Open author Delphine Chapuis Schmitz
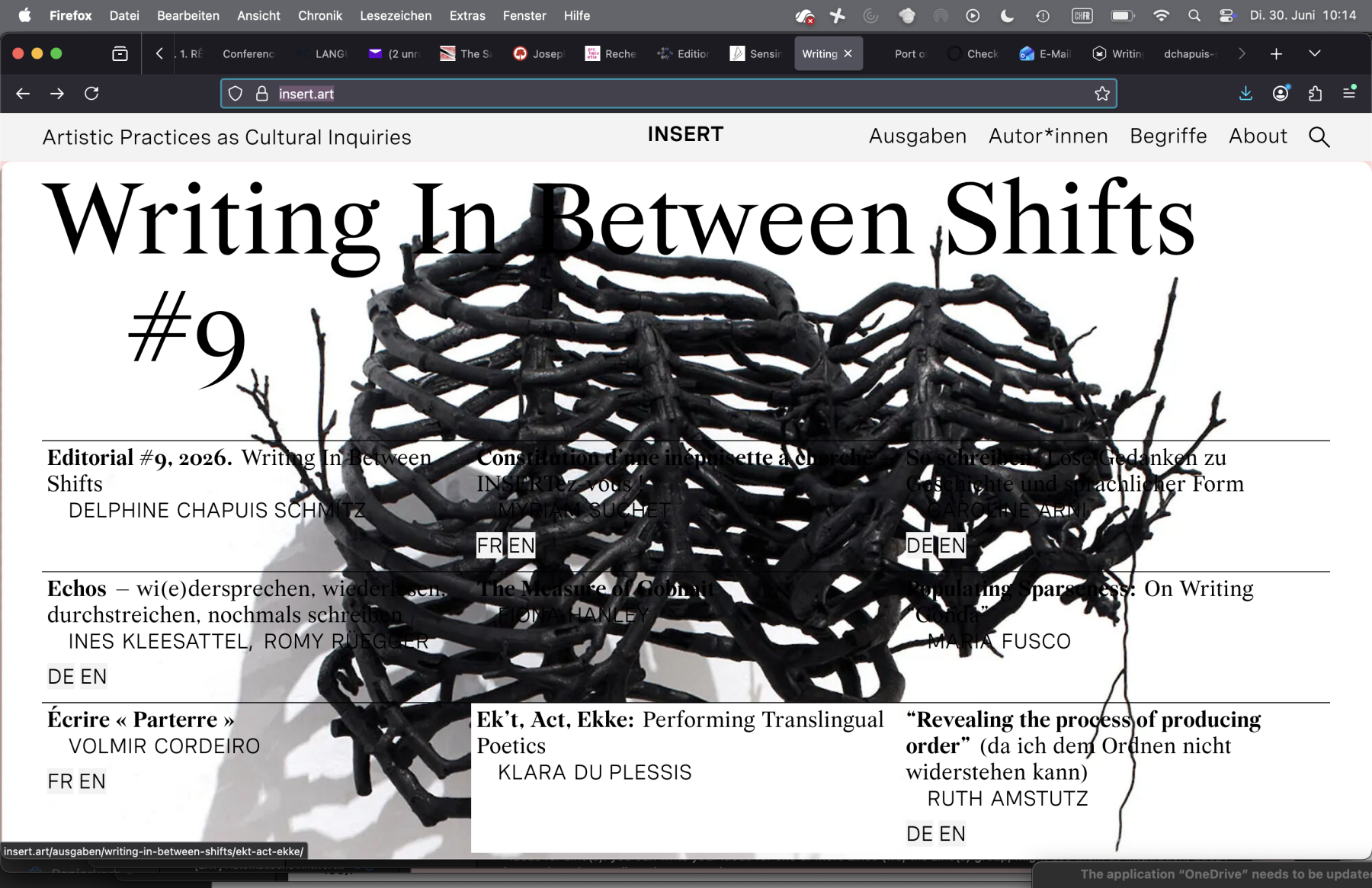The image size is (1372, 888). (x=217, y=511)
